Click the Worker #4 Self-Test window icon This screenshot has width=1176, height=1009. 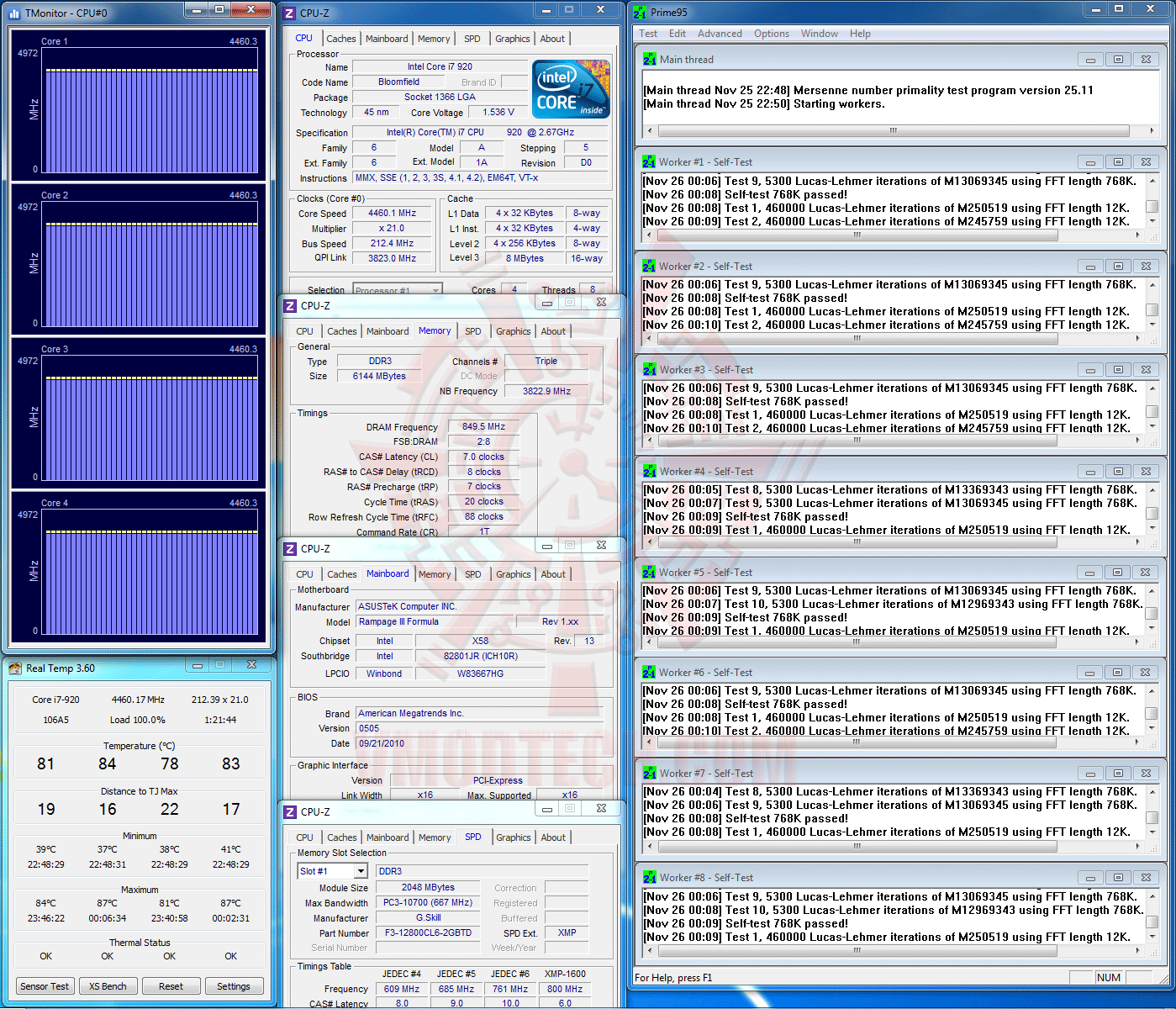(x=649, y=472)
